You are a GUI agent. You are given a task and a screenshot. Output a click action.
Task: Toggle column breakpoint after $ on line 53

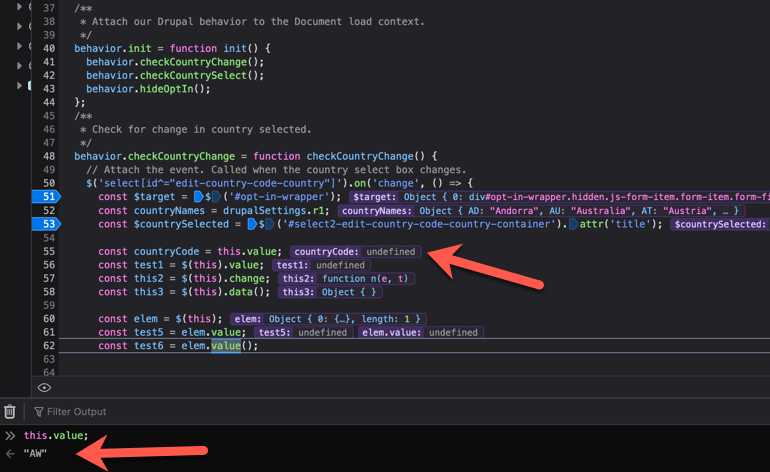pos(270,224)
